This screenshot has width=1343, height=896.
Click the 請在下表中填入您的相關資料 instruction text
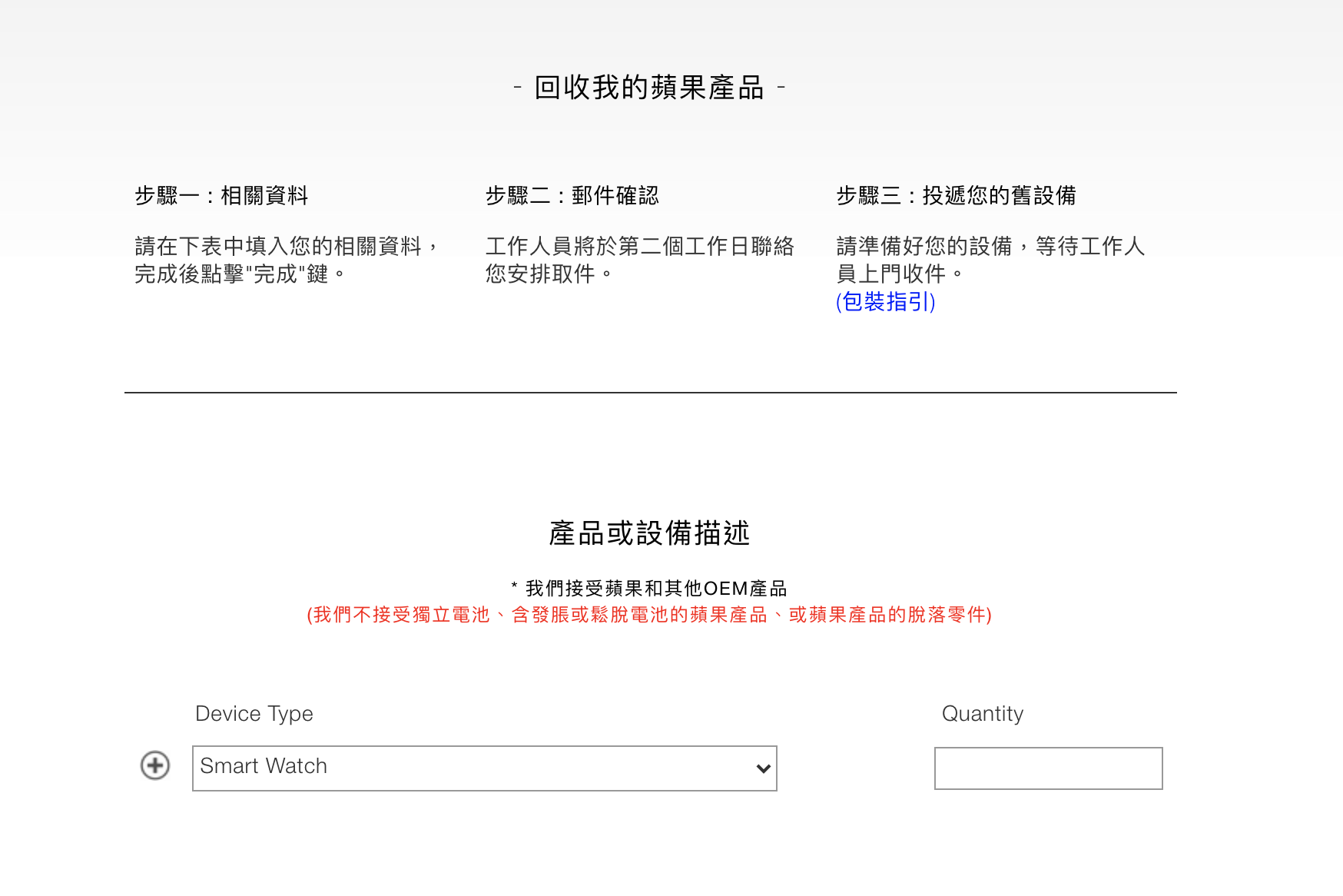(287, 260)
